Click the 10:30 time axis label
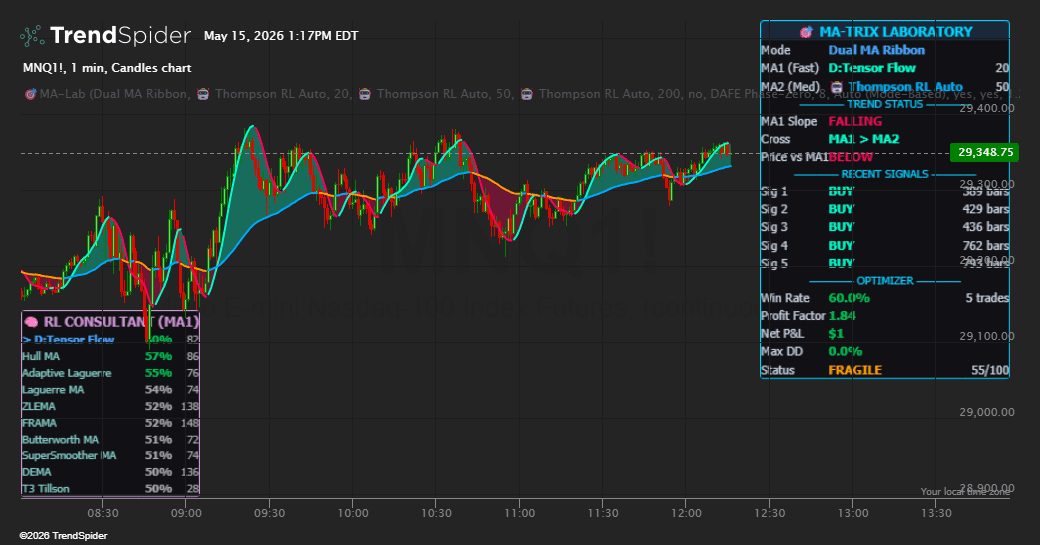This screenshot has width=1040, height=545. coord(436,513)
